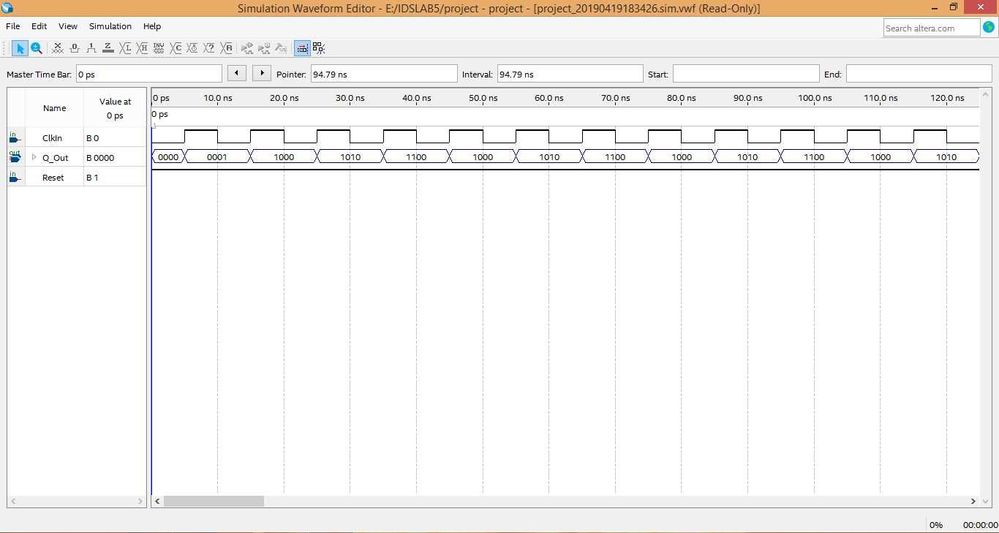Screen dimensions: 999x533
Task: Click the Forcing Low (0) icon
Action: (75, 48)
